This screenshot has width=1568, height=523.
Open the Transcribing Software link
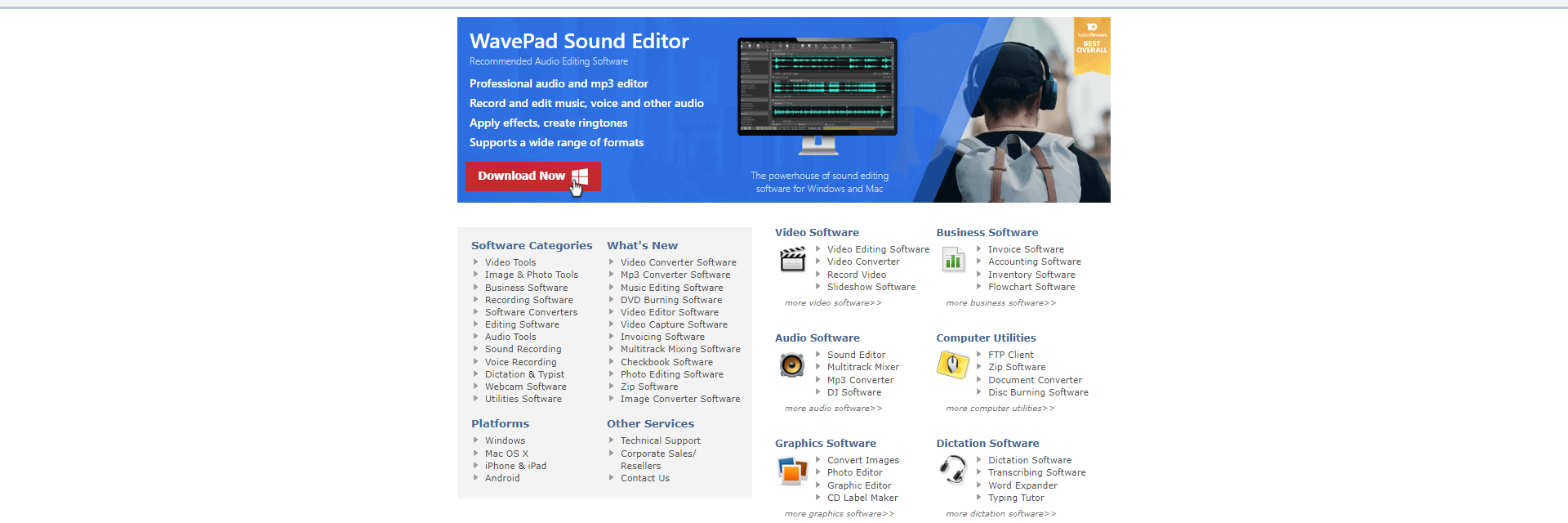(1037, 472)
